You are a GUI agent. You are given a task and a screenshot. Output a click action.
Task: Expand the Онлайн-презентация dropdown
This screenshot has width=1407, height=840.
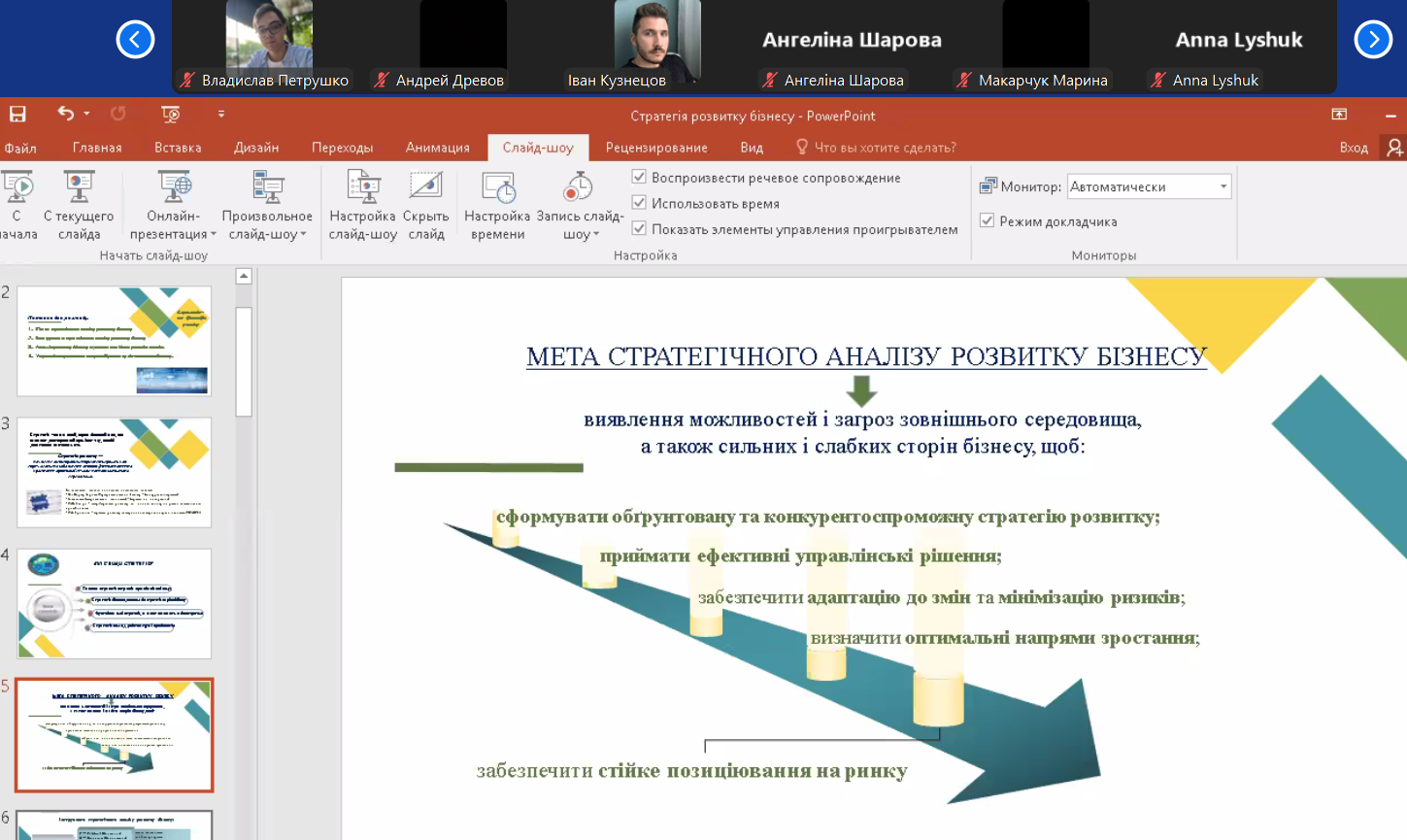pyautogui.click(x=213, y=234)
